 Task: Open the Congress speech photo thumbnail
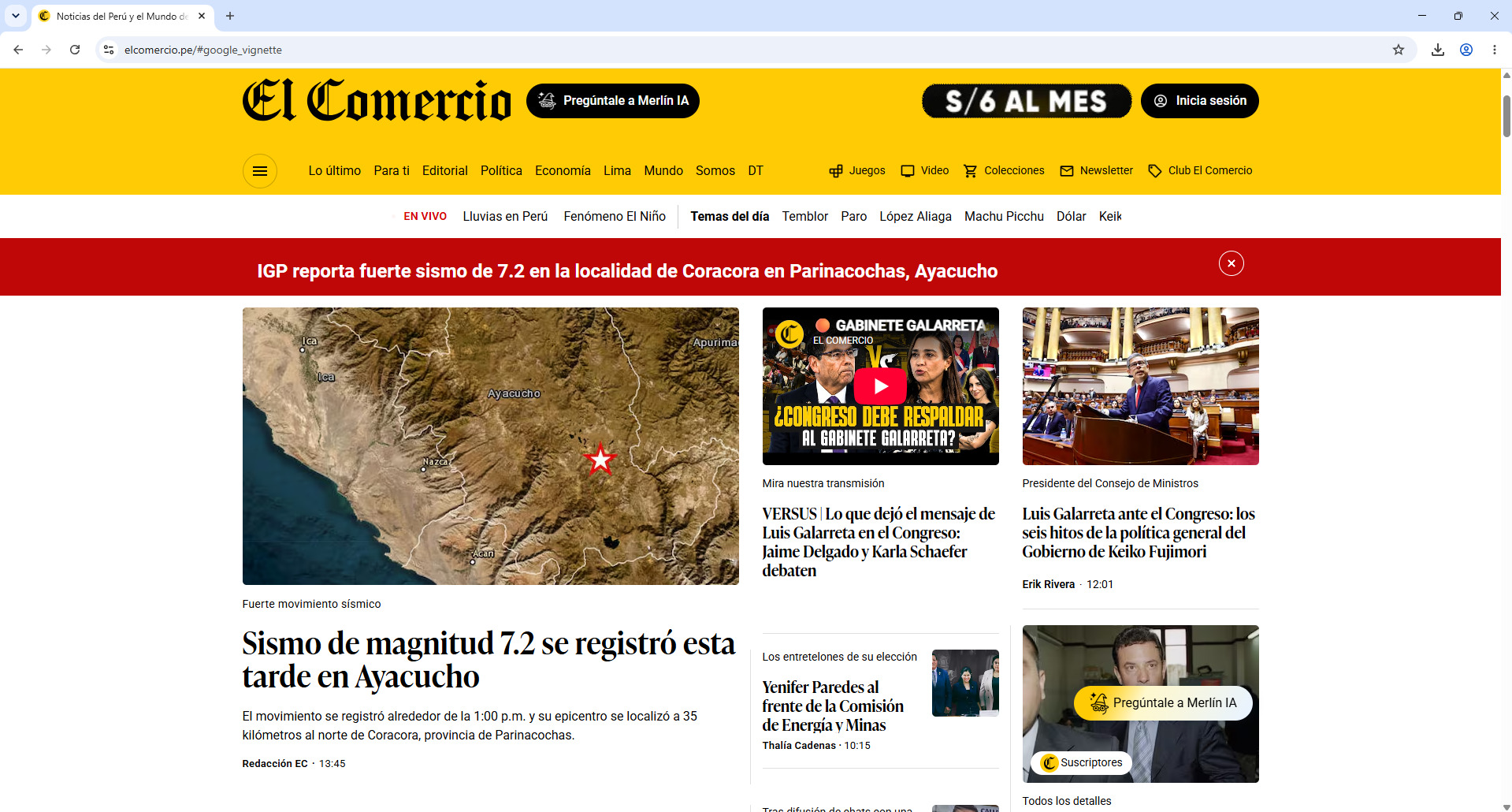[x=1141, y=386]
